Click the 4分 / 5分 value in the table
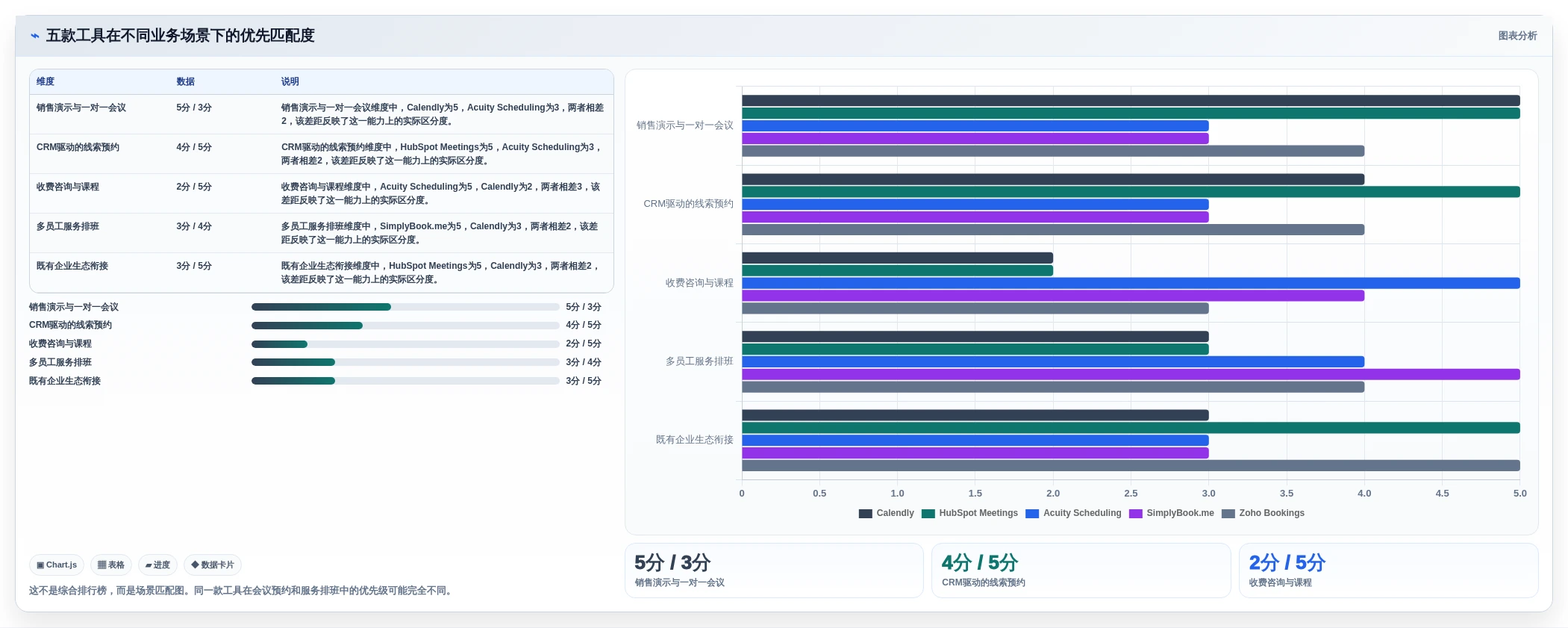 point(194,147)
